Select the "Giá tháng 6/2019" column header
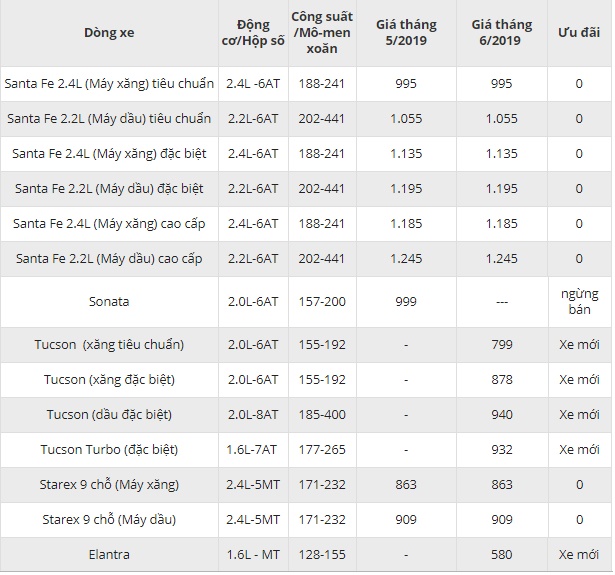Image resolution: width=615 pixels, height=575 pixels. tap(501, 33)
